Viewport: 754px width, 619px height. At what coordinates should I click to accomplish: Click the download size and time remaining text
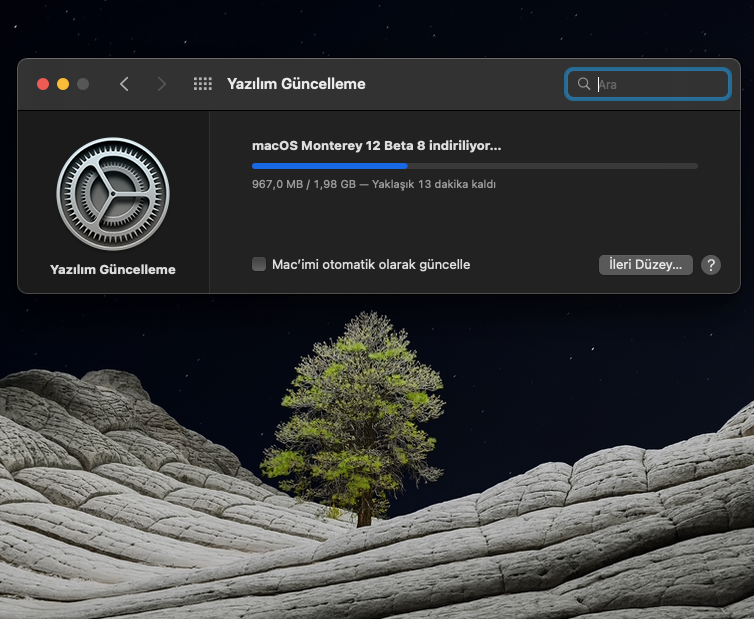(373, 184)
